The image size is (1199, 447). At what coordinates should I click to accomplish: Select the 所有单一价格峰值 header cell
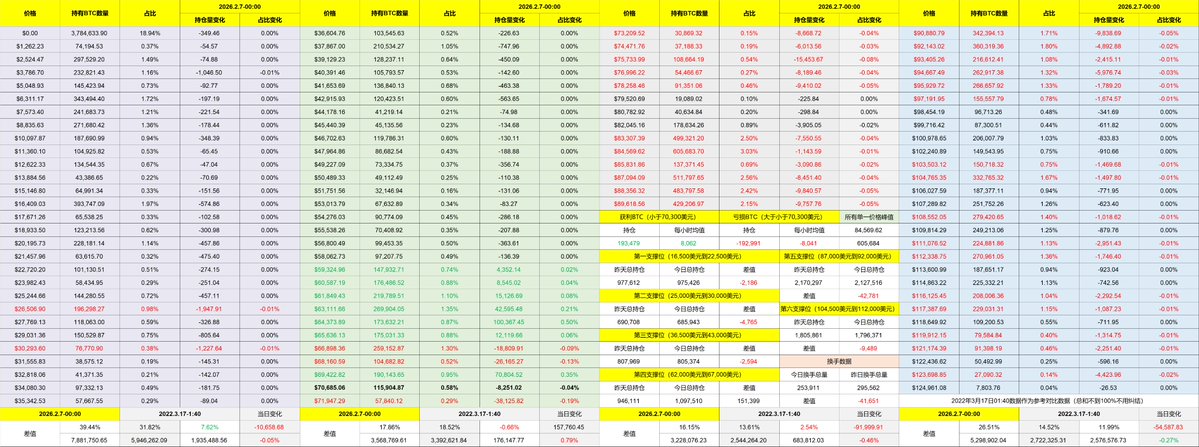pyautogui.click(x=869, y=217)
